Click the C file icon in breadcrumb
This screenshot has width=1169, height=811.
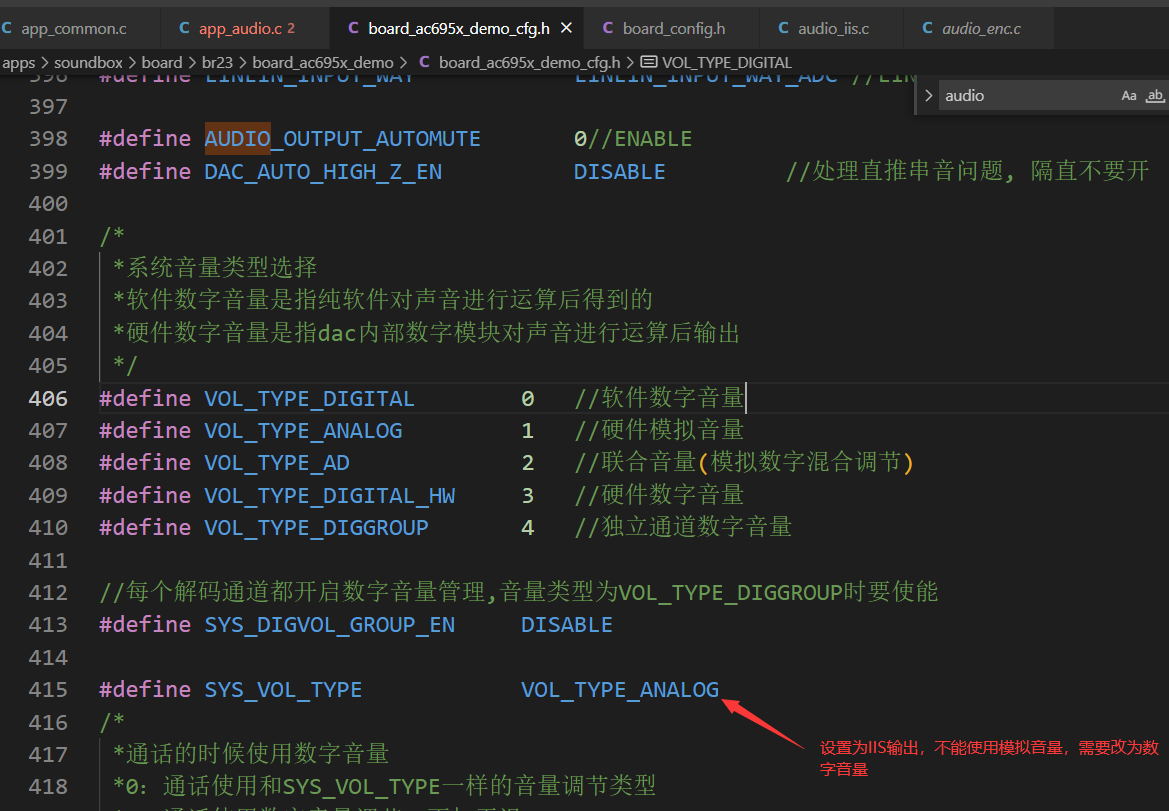pos(424,62)
